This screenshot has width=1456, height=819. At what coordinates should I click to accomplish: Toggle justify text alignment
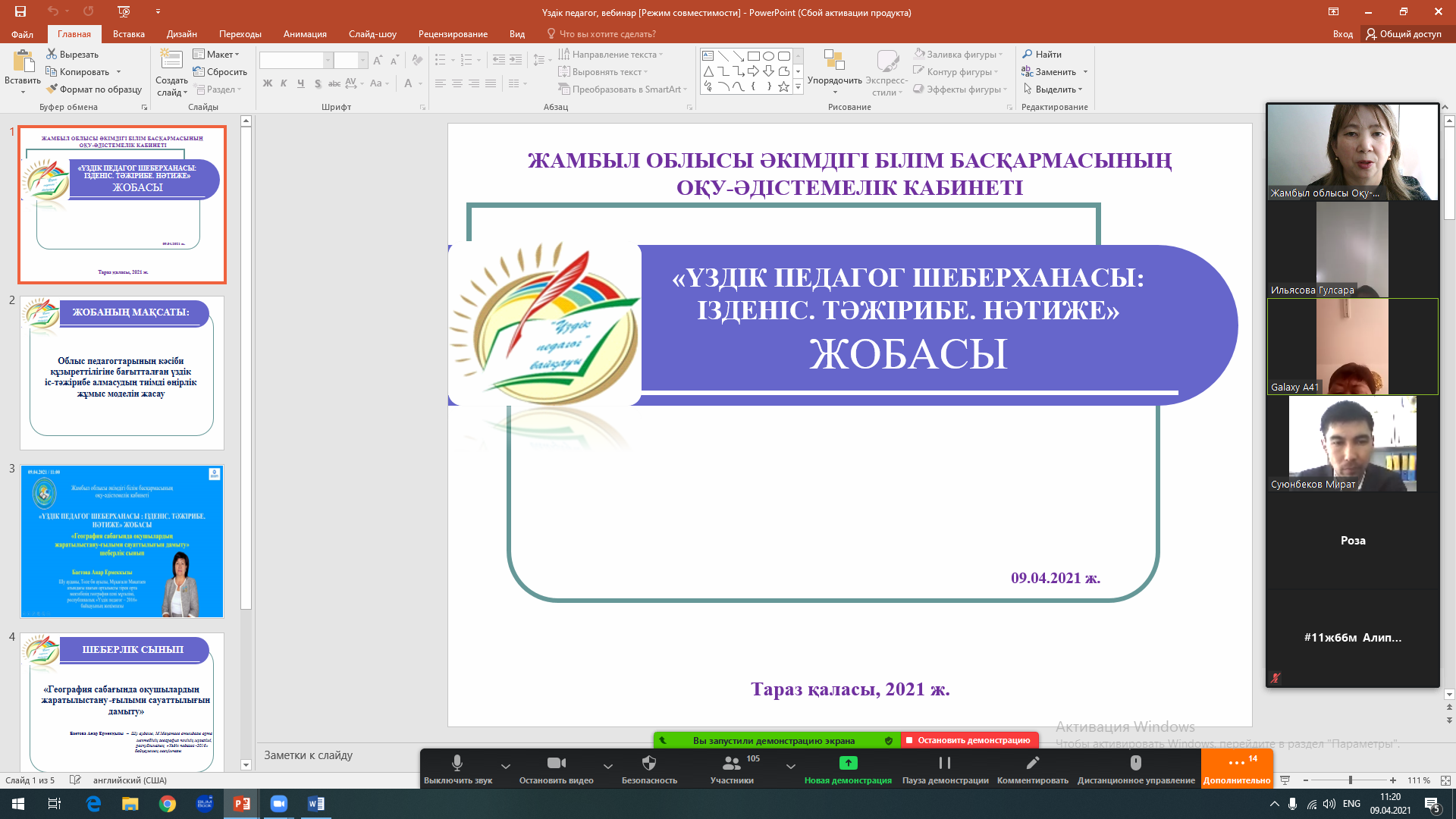[x=490, y=83]
